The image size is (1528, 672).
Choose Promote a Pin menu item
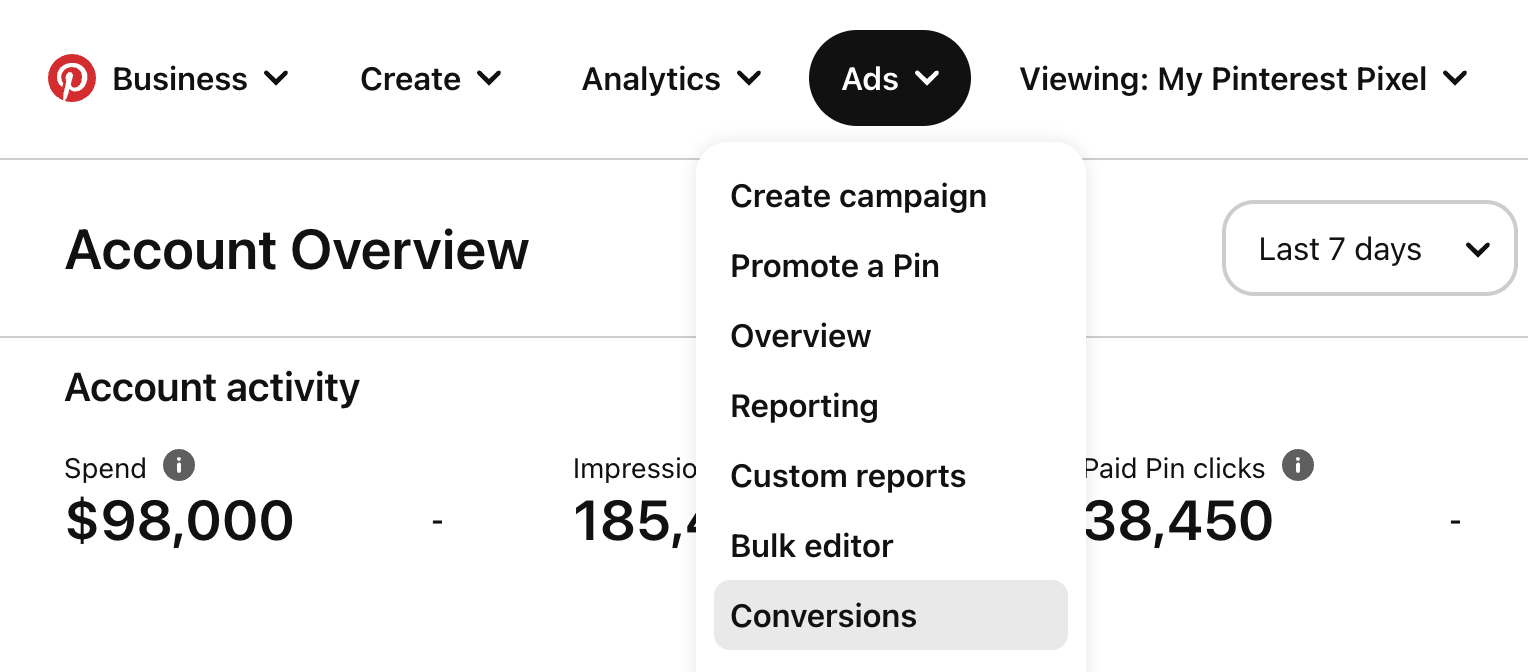[835, 266]
